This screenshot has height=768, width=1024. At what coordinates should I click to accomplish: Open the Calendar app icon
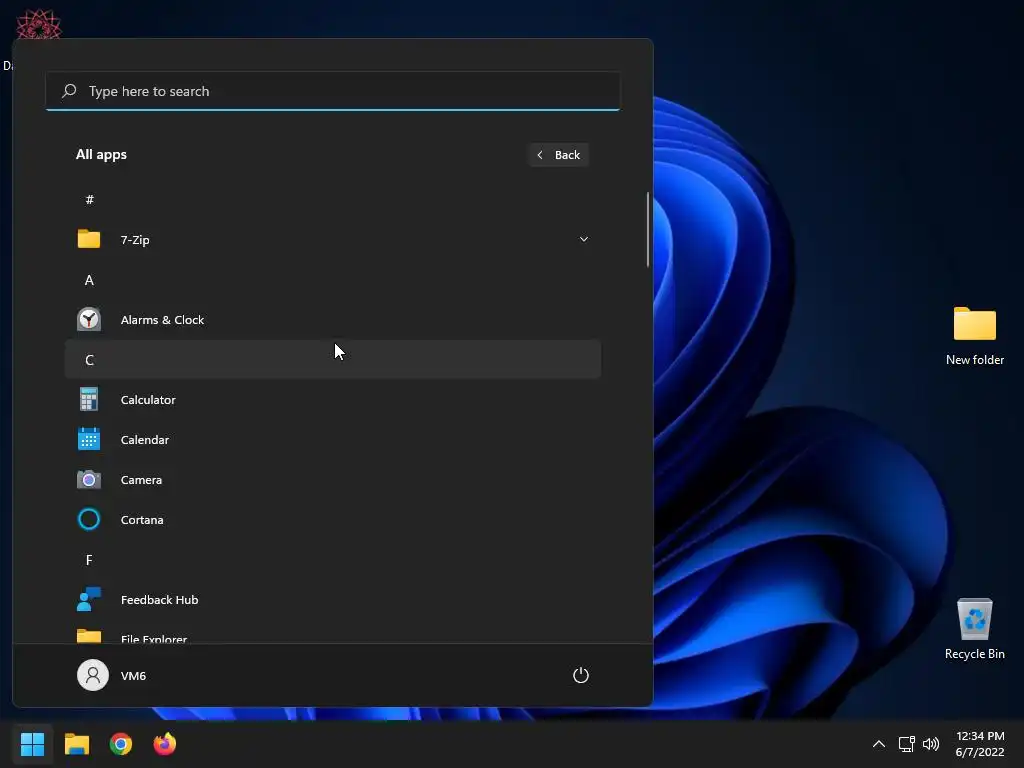coord(89,439)
